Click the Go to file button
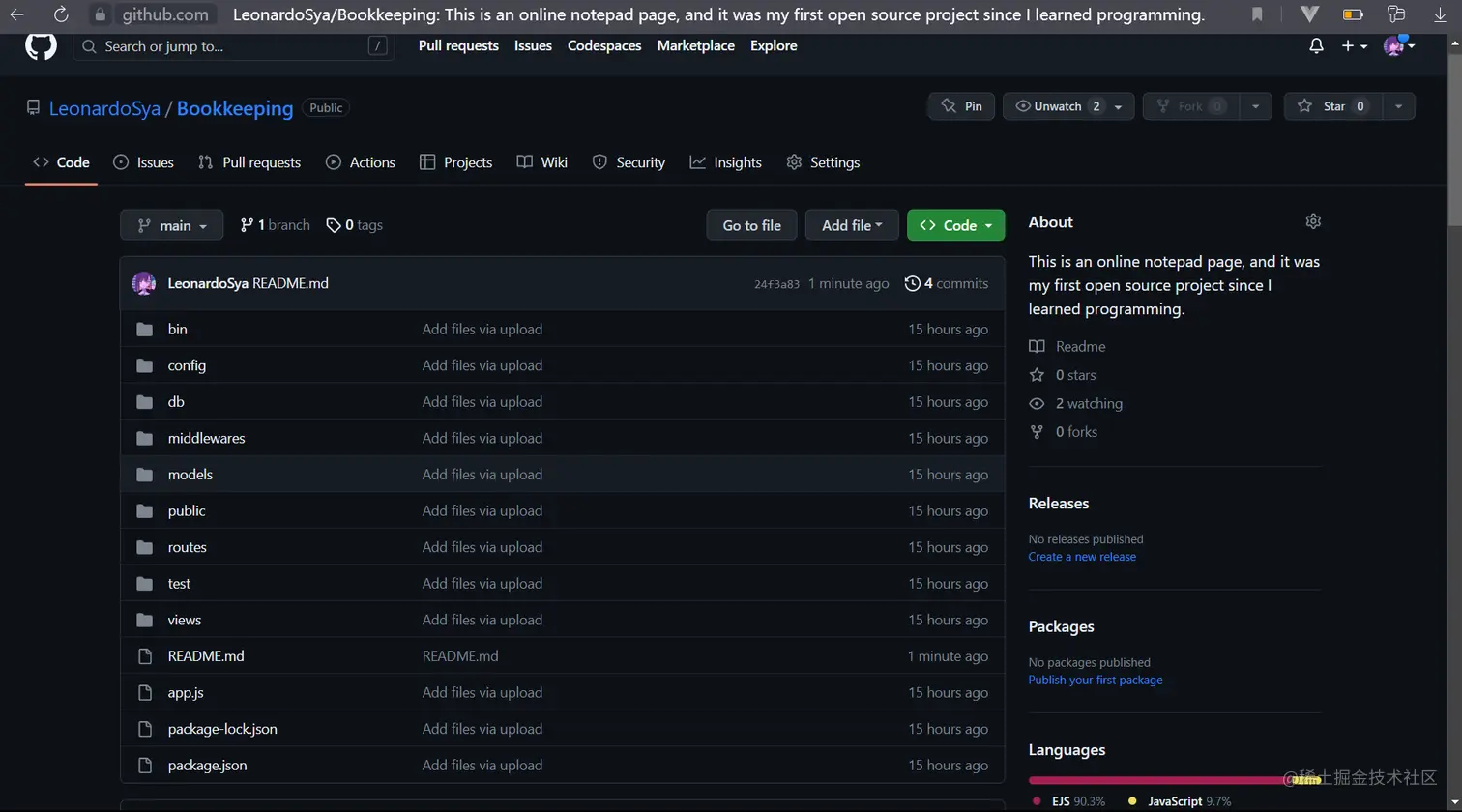Screen dimensions: 1462x812 752,225
